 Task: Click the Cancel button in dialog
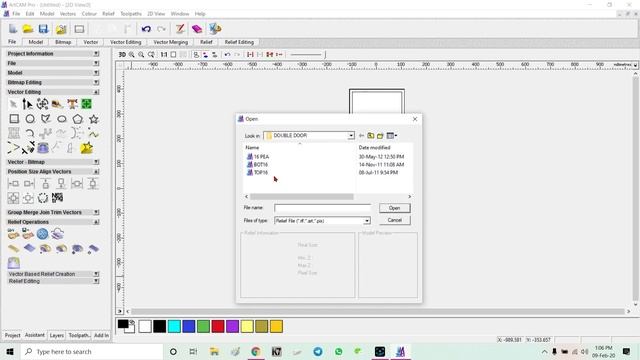394,220
